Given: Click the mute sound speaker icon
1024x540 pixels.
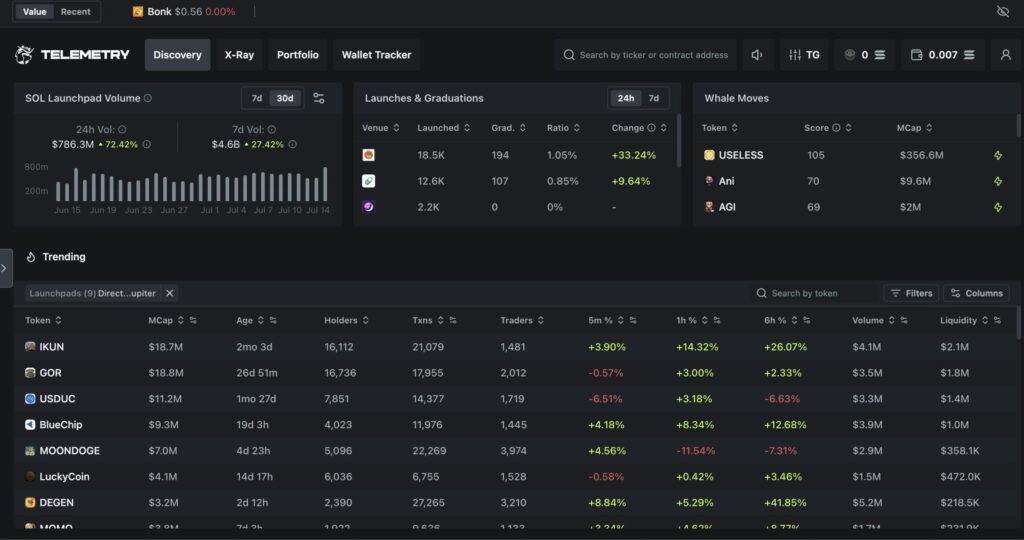Looking at the screenshot, I should [x=757, y=55].
